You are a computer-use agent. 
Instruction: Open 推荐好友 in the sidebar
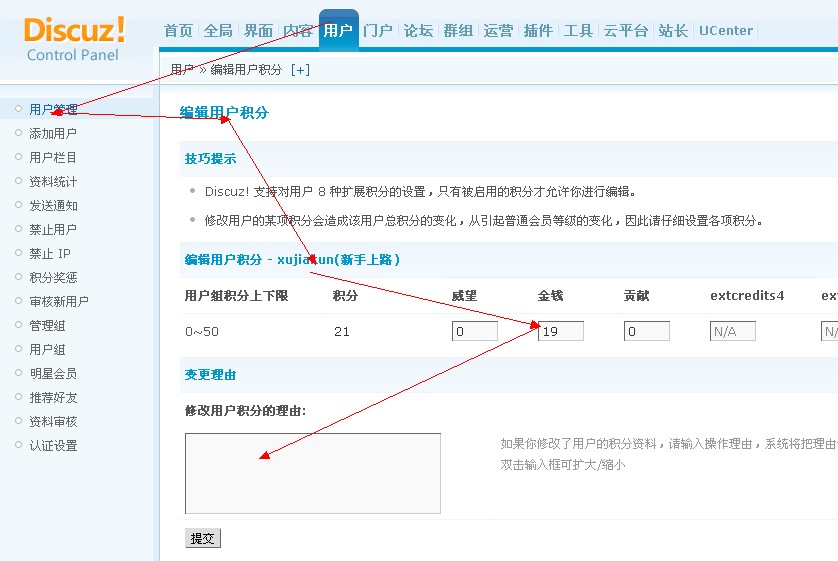tap(53, 398)
